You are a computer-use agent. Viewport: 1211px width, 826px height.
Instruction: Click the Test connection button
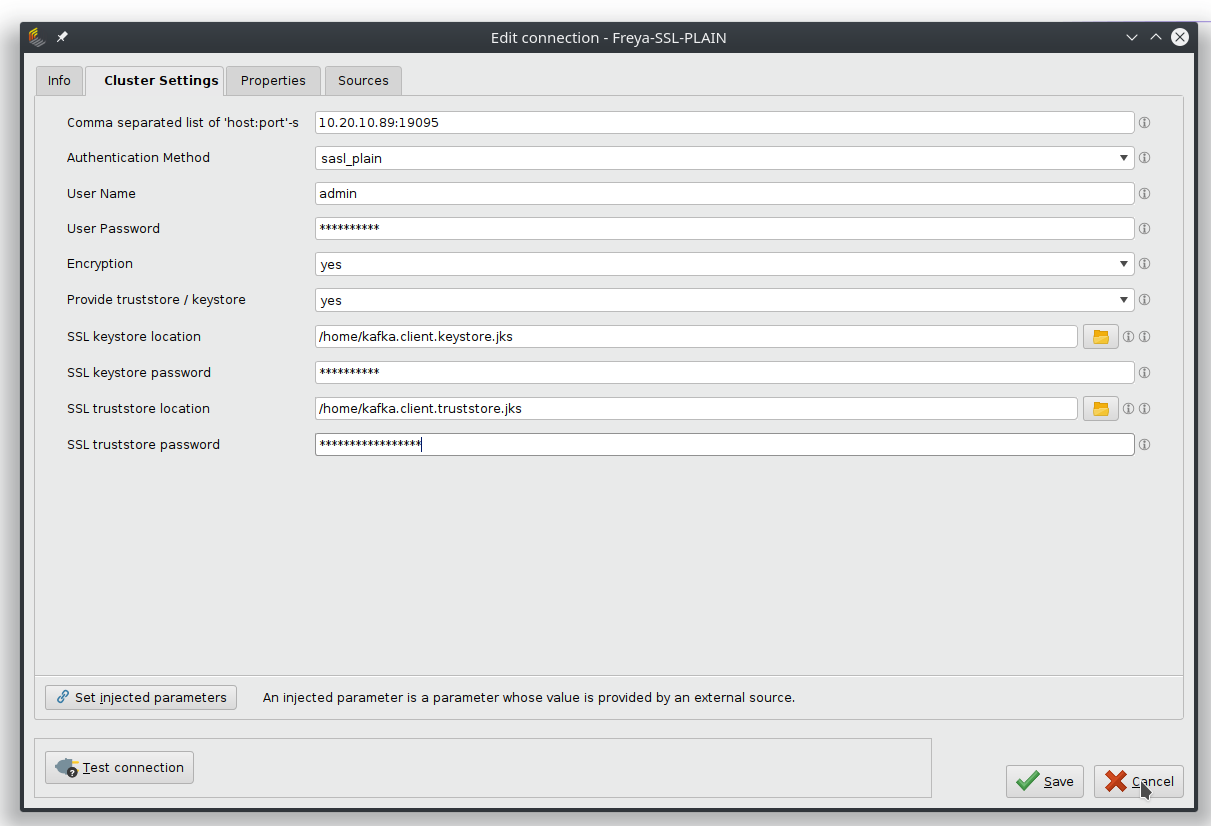(x=119, y=767)
